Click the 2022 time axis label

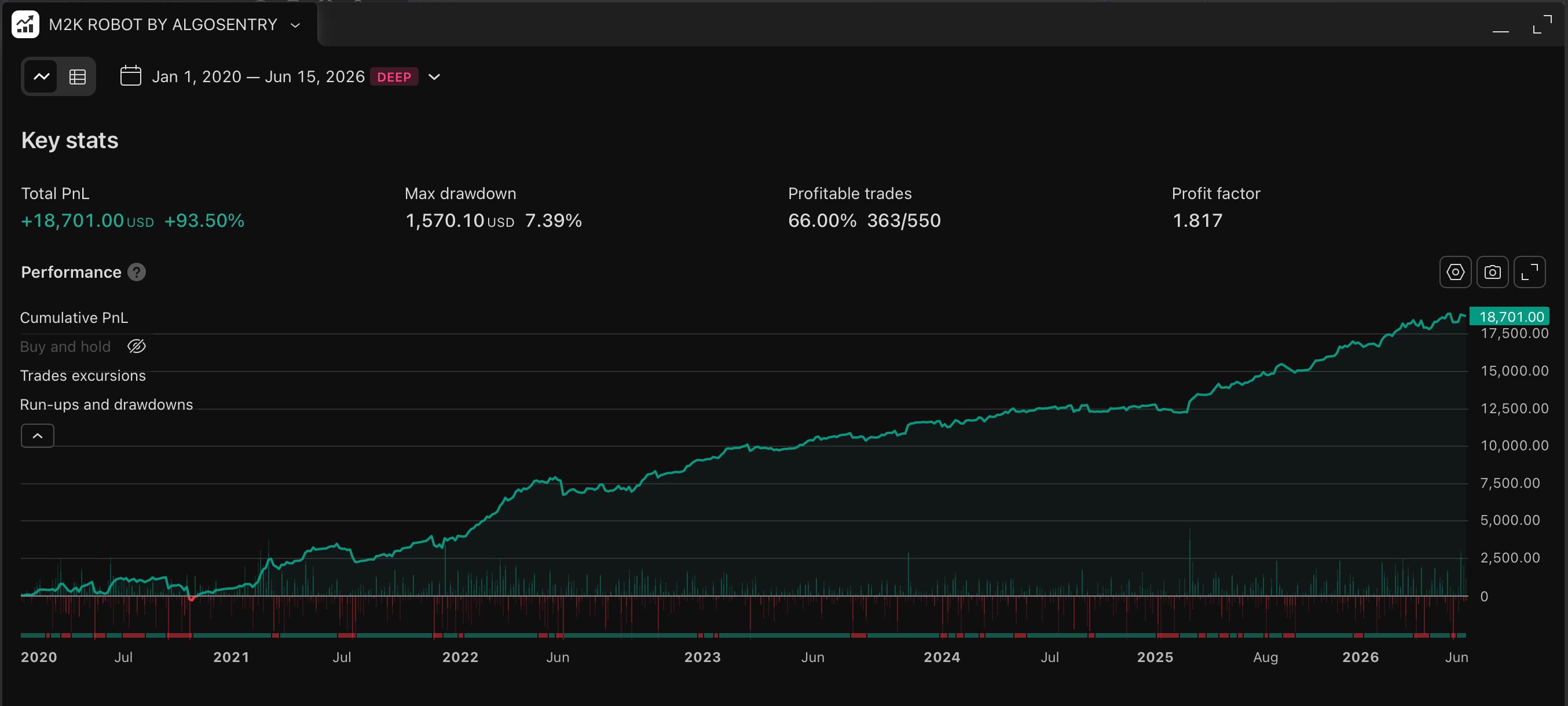[460, 657]
